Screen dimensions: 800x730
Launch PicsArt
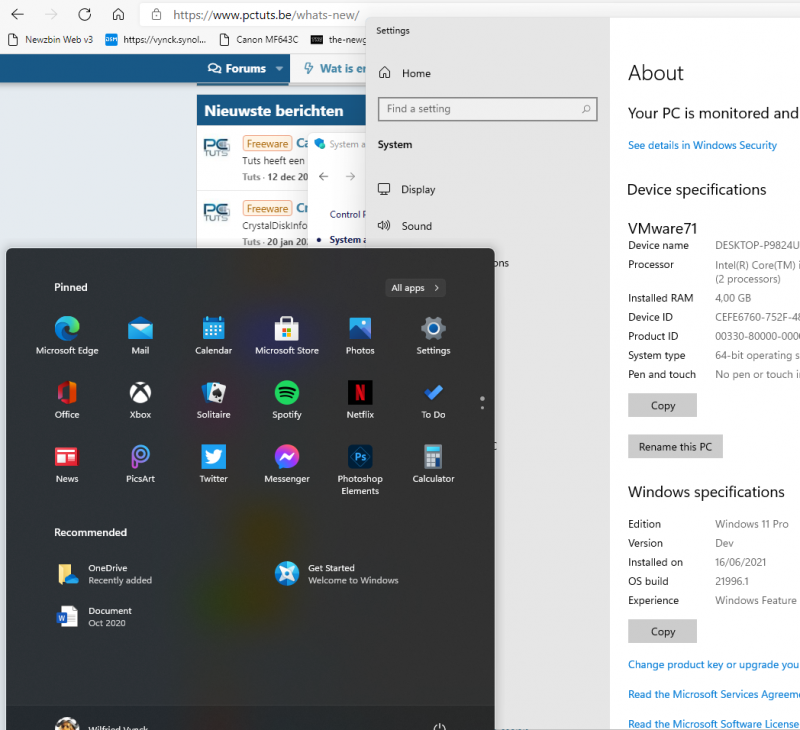[x=140, y=464]
